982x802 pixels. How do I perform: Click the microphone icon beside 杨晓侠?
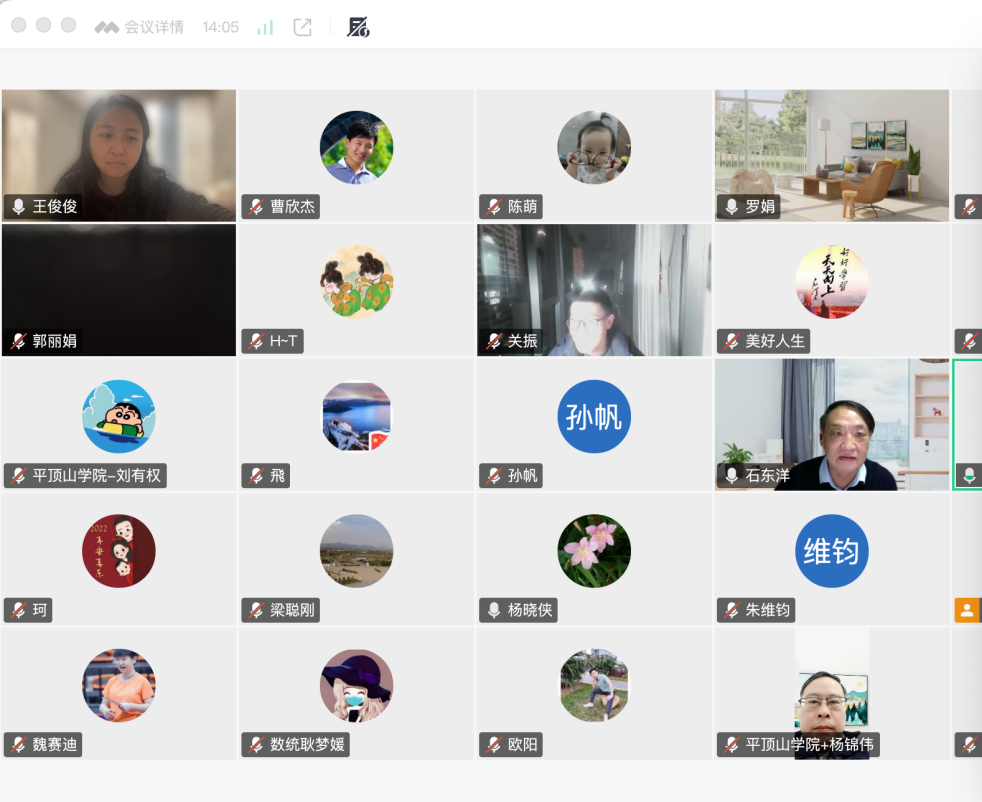[x=493, y=610]
